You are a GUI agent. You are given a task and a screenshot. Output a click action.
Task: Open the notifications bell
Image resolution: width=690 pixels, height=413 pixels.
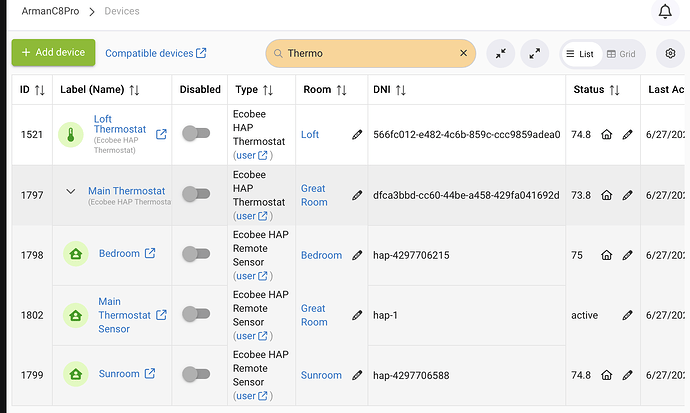tap(665, 11)
